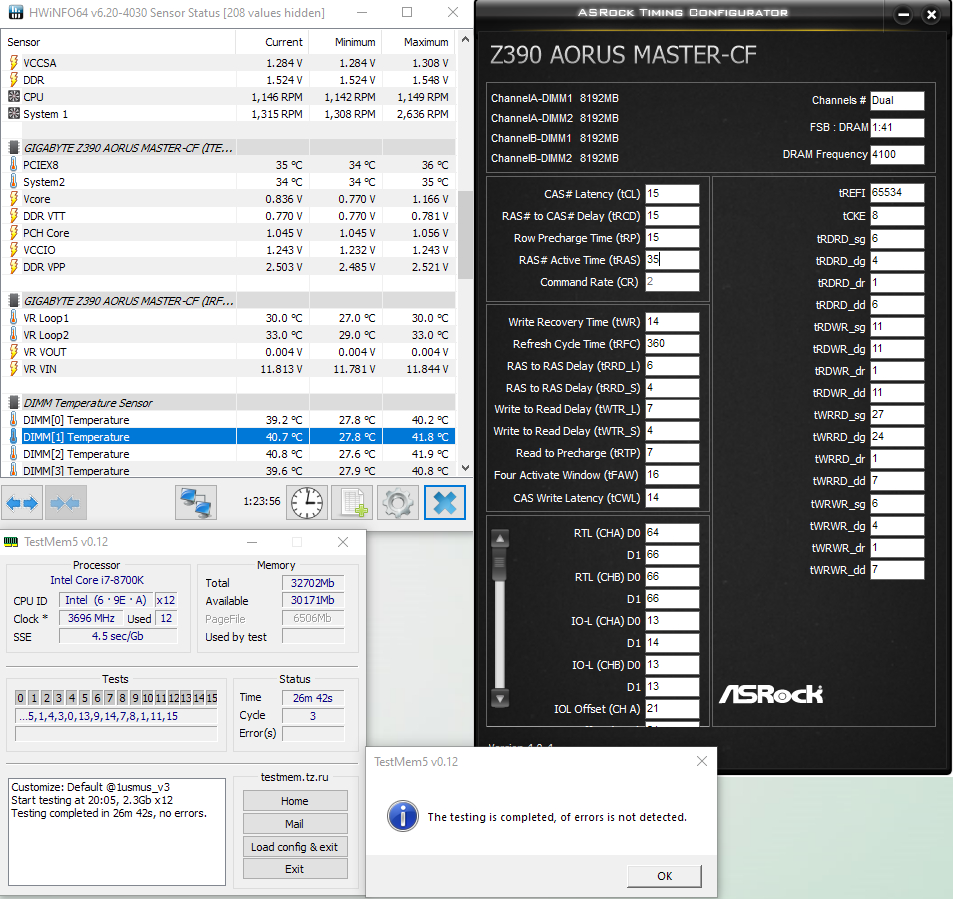
Task: Close the ASRock Timing Configurator window
Action: (931, 15)
